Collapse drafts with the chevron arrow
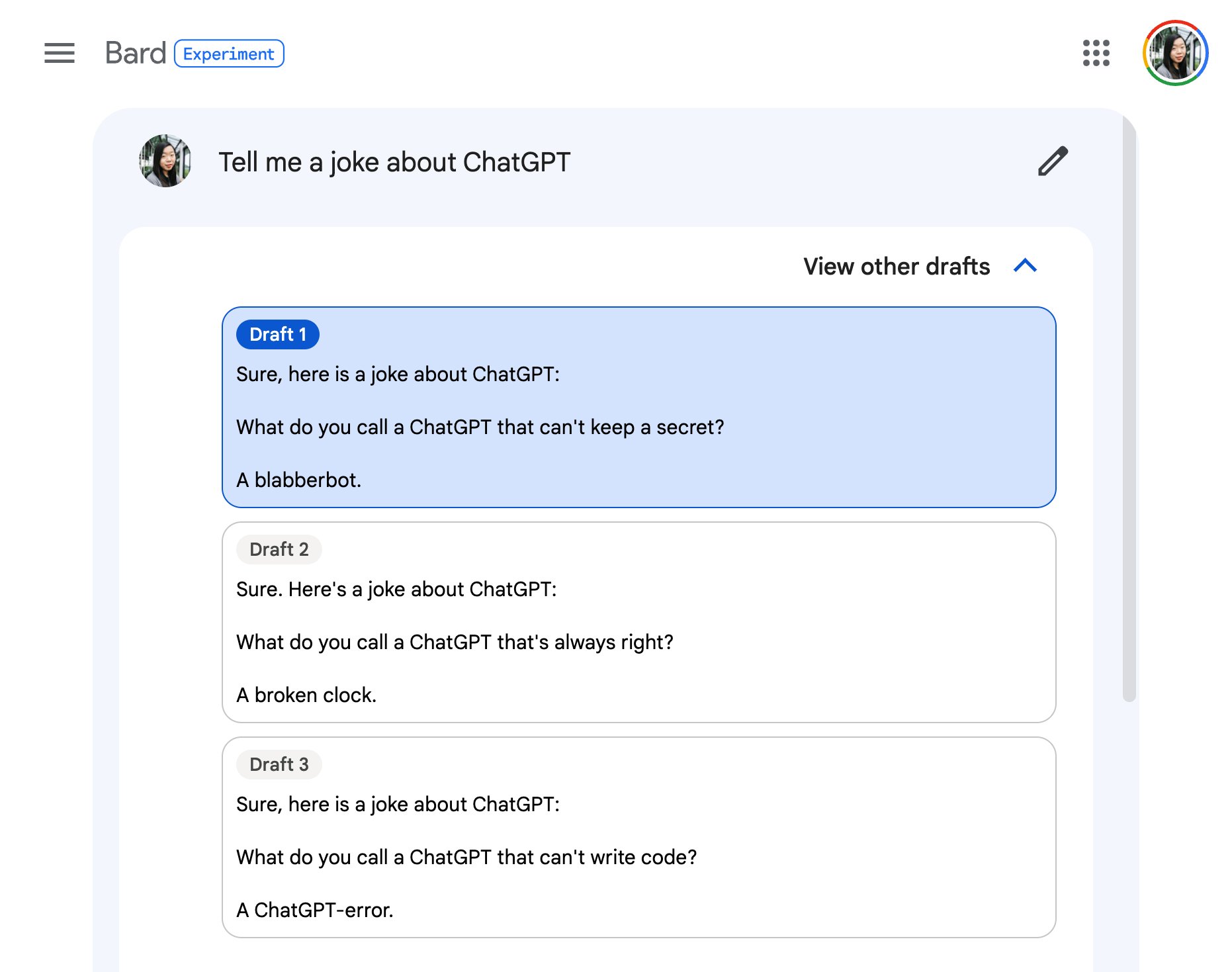1232x972 pixels. coord(1025,266)
